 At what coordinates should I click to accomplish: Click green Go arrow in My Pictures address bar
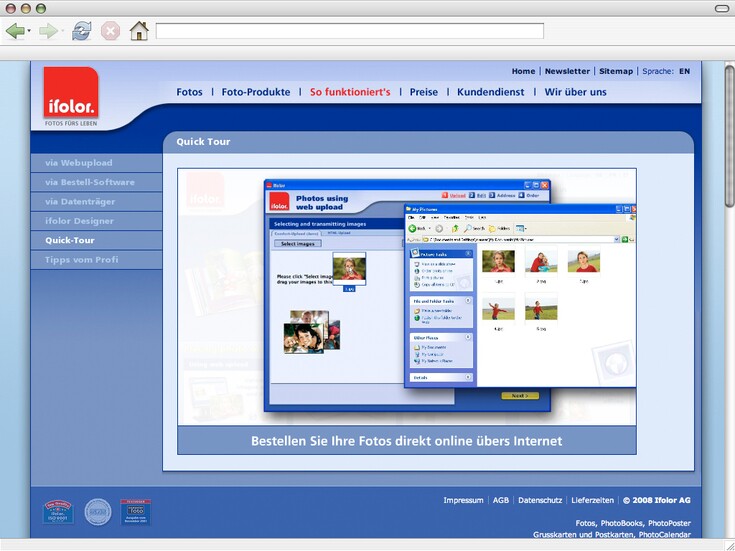(x=625, y=240)
